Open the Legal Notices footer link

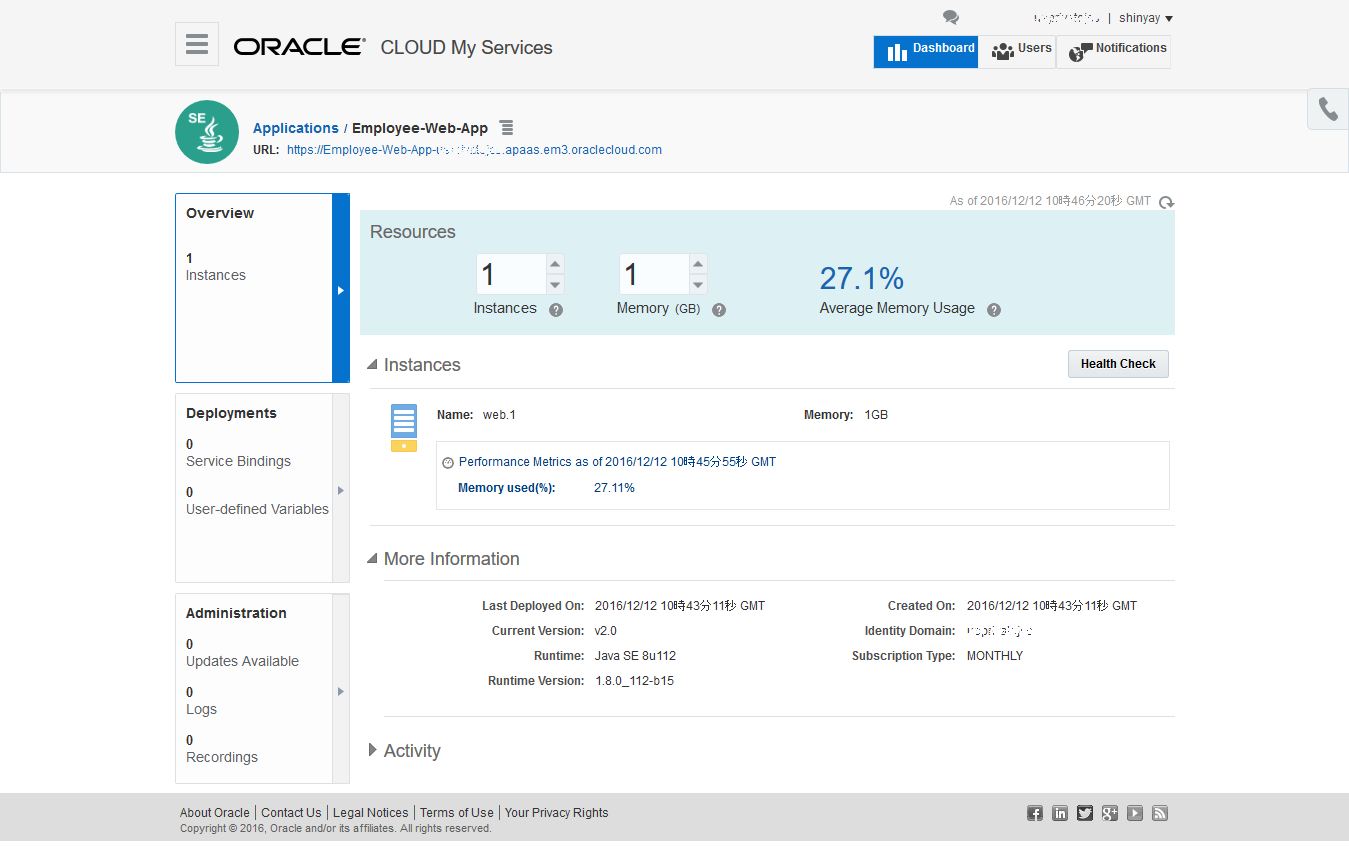pyautogui.click(x=371, y=813)
